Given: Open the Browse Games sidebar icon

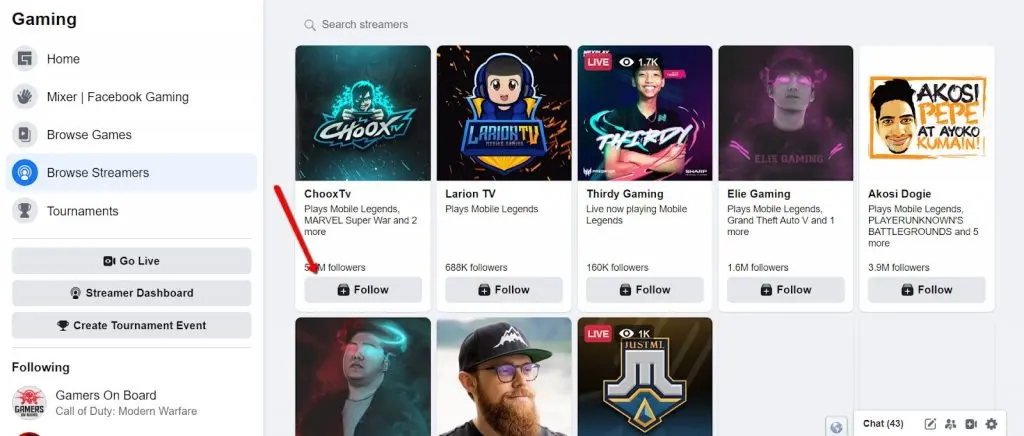Looking at the screenshot, I should (24, 135).
